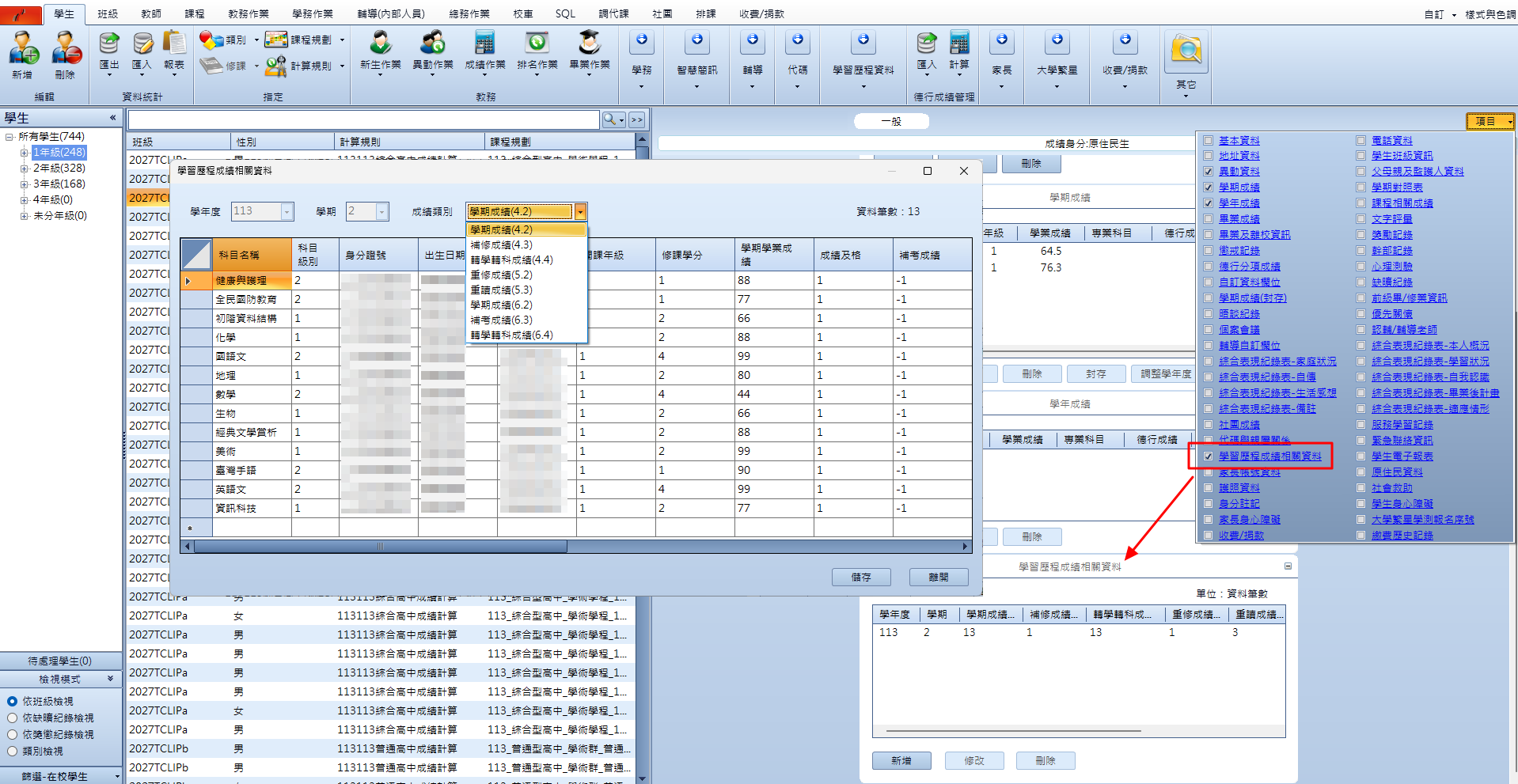This screenshot has height=784, width=1518.
Task: Click the student list's vertical scrollbar
Action: [x=642, y=459]
